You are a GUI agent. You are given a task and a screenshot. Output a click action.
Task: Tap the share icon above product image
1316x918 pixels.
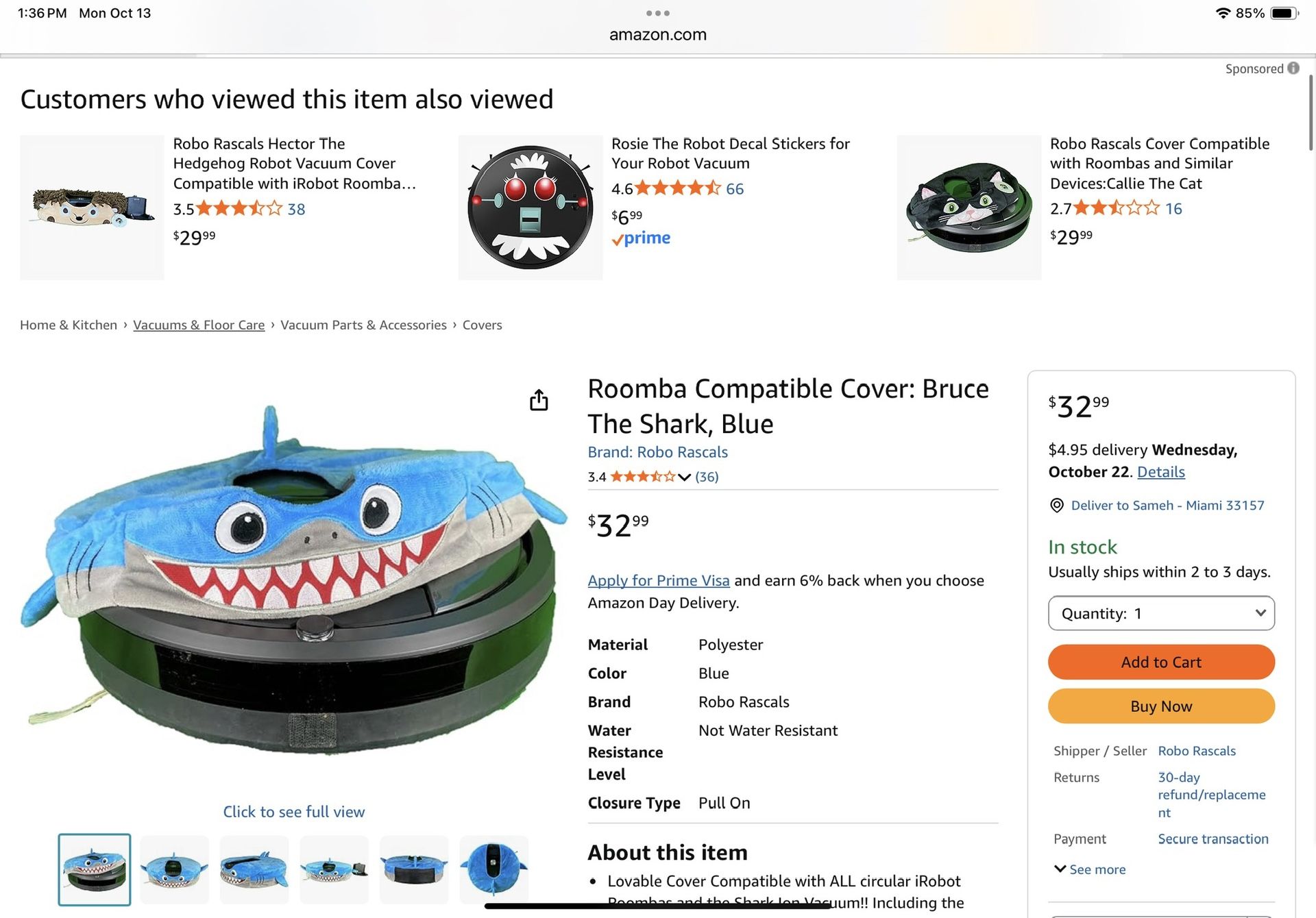pos(539,400)
